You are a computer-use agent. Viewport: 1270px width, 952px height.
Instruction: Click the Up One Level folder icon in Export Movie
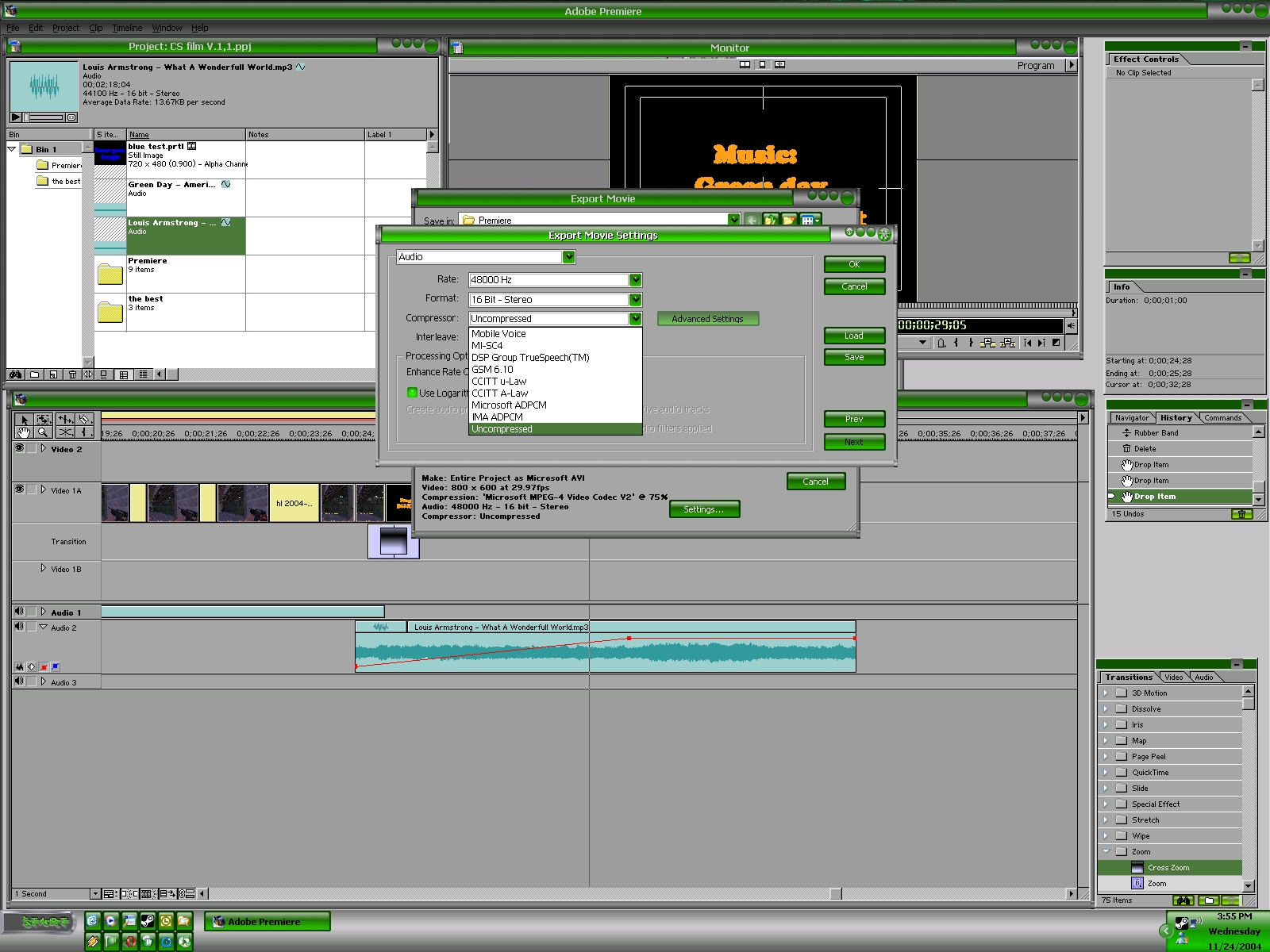click(770, 221)
